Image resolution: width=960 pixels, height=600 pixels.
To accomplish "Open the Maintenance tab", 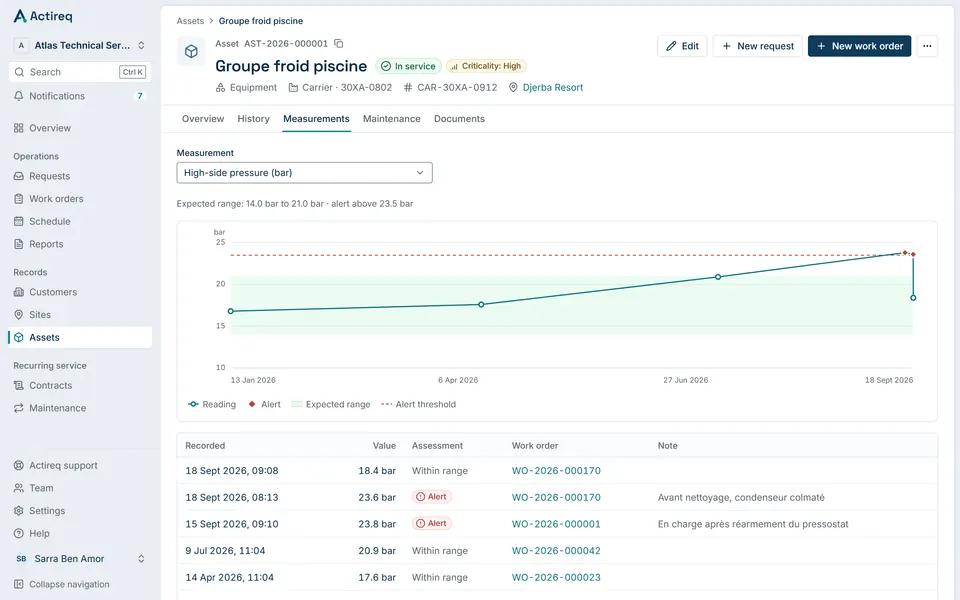I will point(391,119).
